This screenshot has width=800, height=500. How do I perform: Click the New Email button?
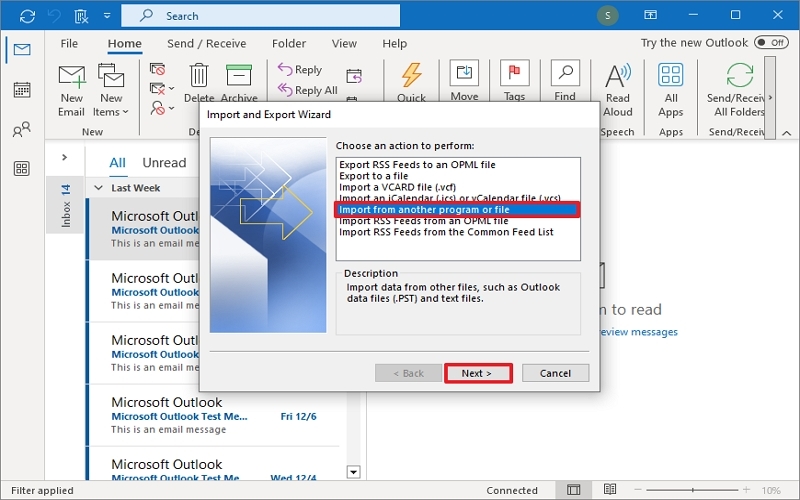point(71,91)
